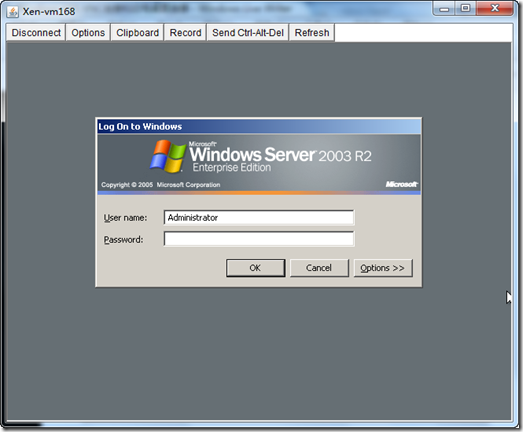
Task: Click the 'Enterprise Edition' banner text
Action: point(232,167)
